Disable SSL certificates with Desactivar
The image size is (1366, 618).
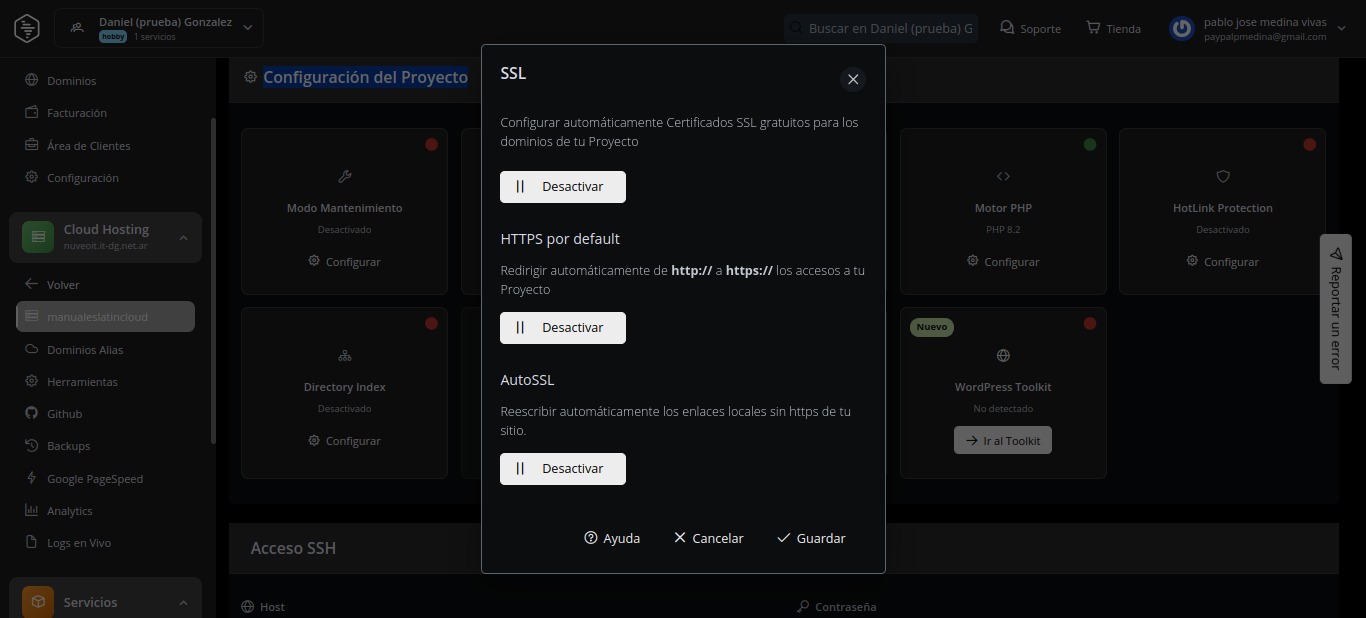coord(563,187)
